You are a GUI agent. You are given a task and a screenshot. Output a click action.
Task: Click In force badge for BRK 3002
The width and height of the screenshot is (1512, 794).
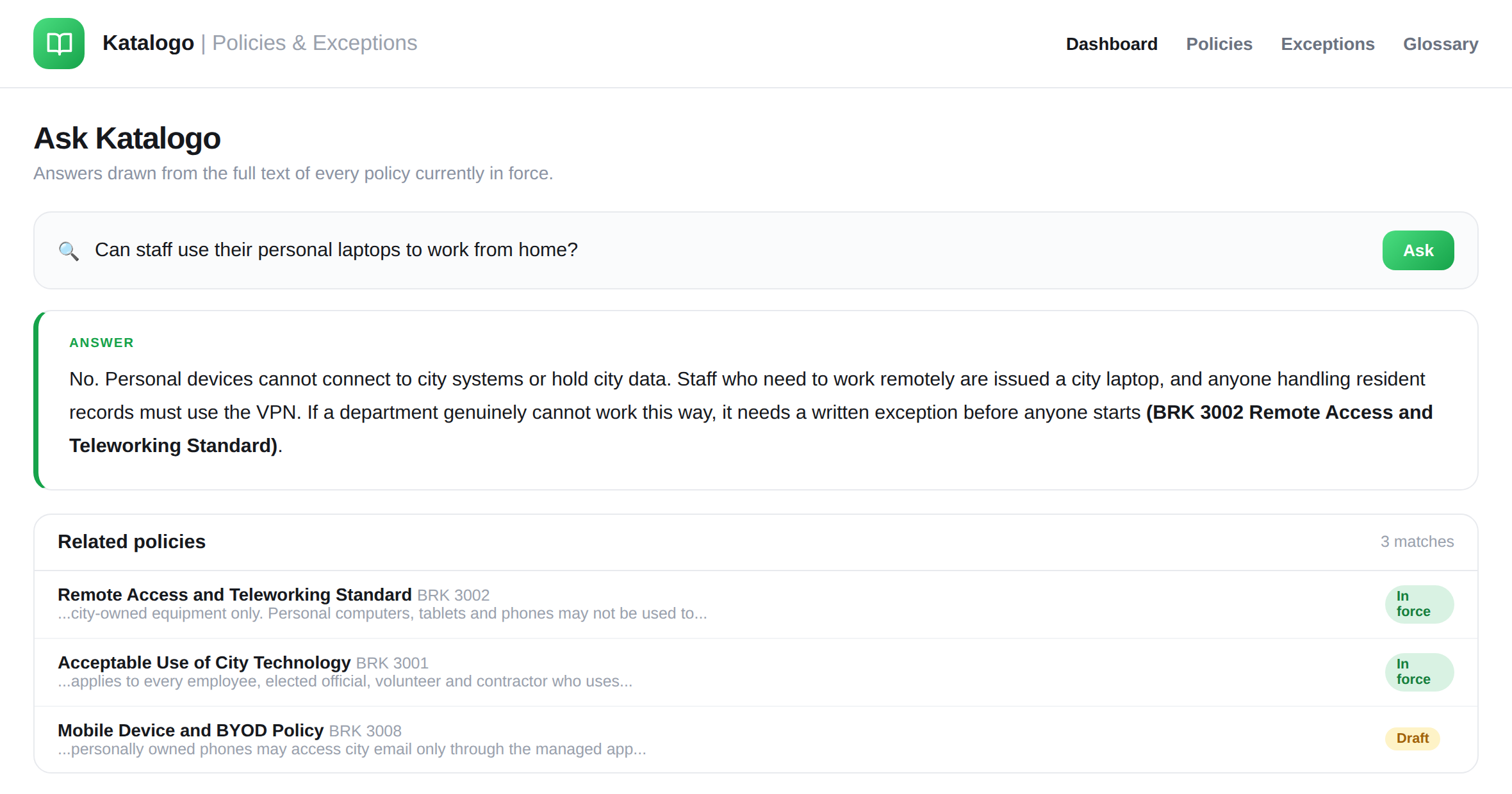pos(1419,604)
